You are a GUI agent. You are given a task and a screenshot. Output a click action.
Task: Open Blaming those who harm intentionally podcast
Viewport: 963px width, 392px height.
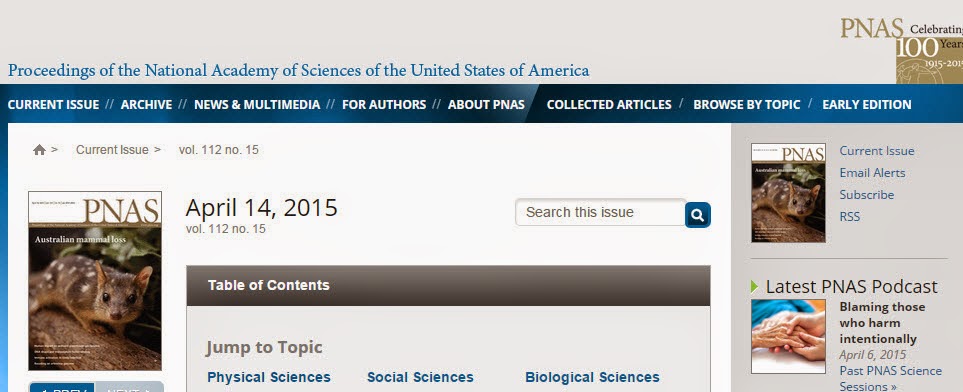click(882, 323)
